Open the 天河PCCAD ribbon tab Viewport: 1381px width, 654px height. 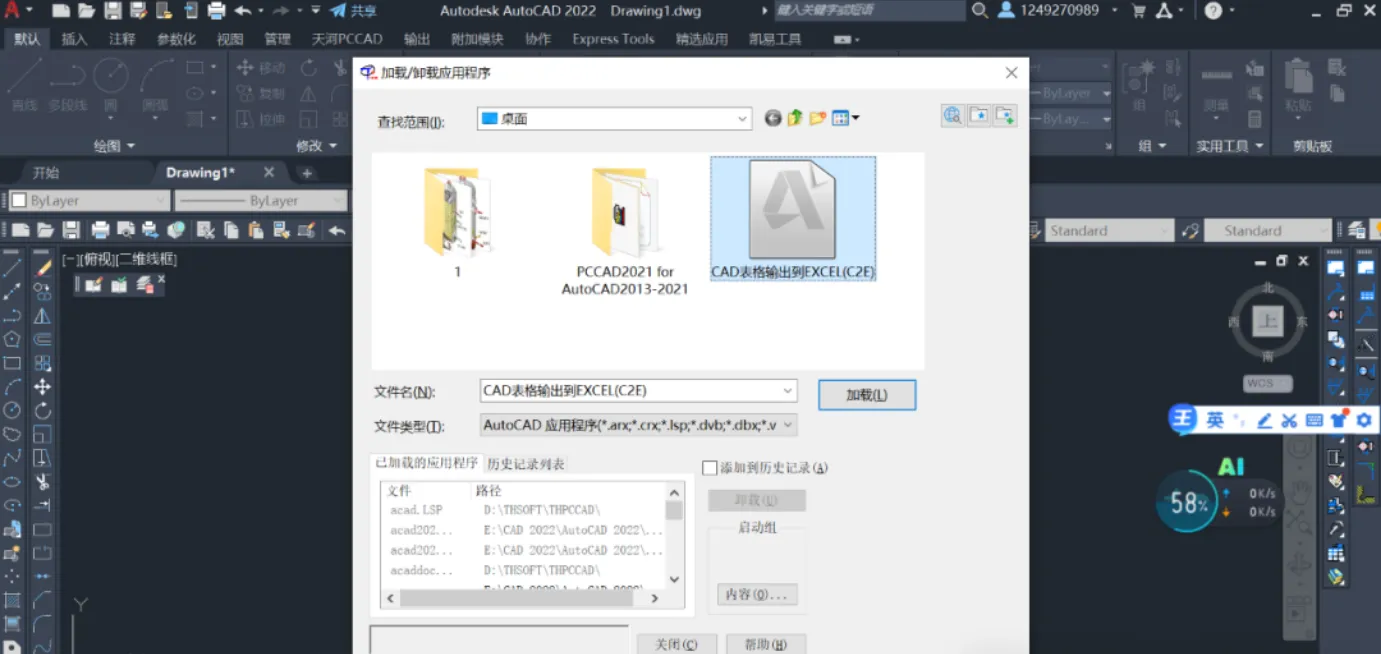click(x=347, y=39)
